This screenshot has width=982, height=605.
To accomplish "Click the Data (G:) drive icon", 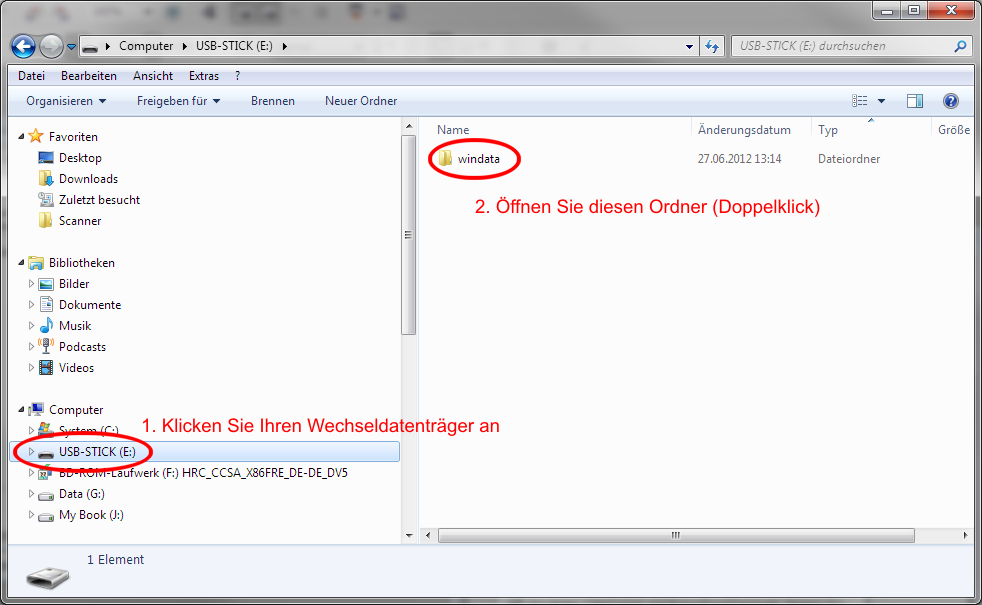I will [x=46, y=495].
